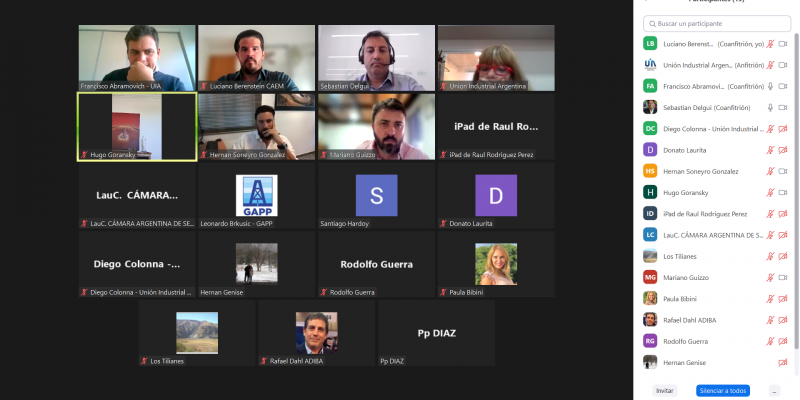Viewport: 800px width, 400px height.
Task: Click LB avatar next to Luciano Berenstein
Action: 650,44
